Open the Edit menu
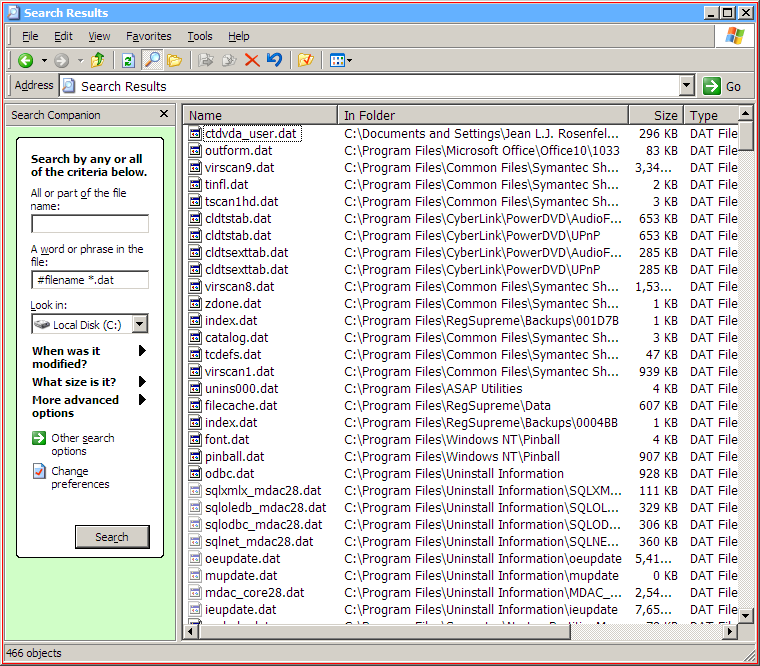This screenshot has width=760, height=666. coord(63,36)
